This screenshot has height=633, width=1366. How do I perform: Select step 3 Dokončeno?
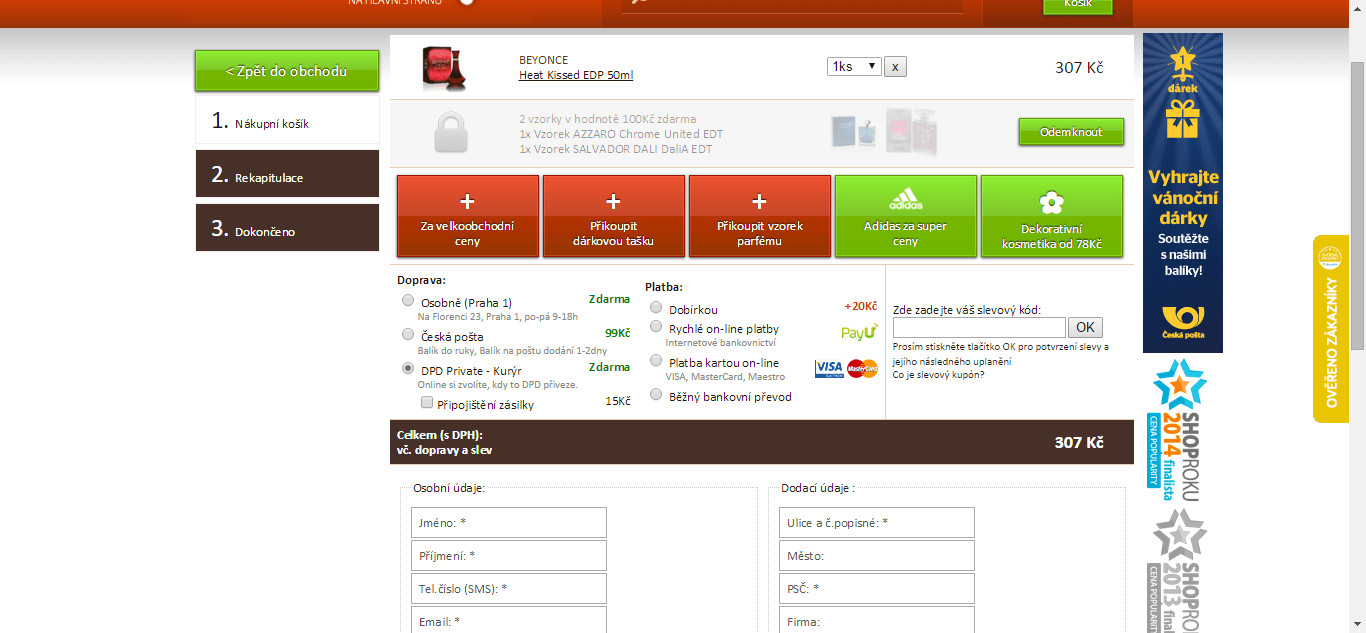pyautogui.click(x=287, y=228)
